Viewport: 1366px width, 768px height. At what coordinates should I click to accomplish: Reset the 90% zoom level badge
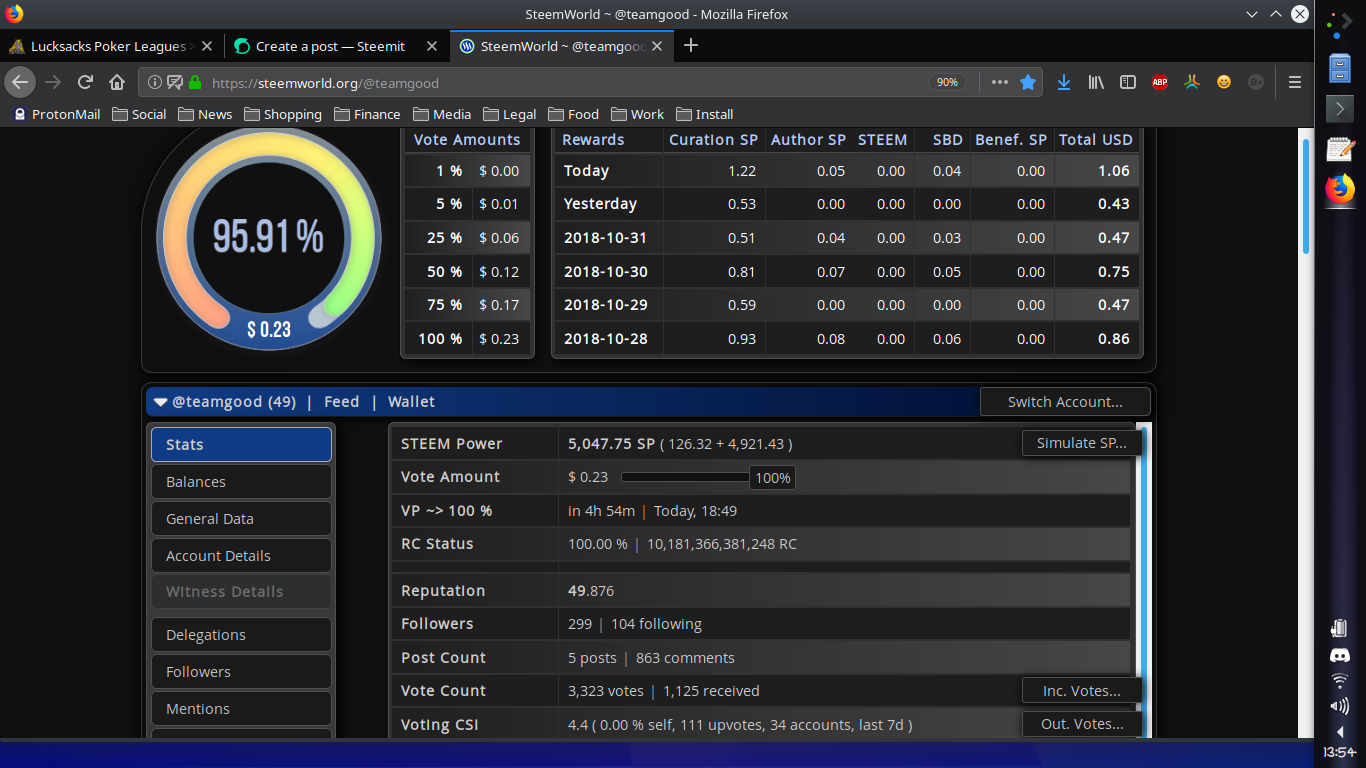tap(947, 82)
